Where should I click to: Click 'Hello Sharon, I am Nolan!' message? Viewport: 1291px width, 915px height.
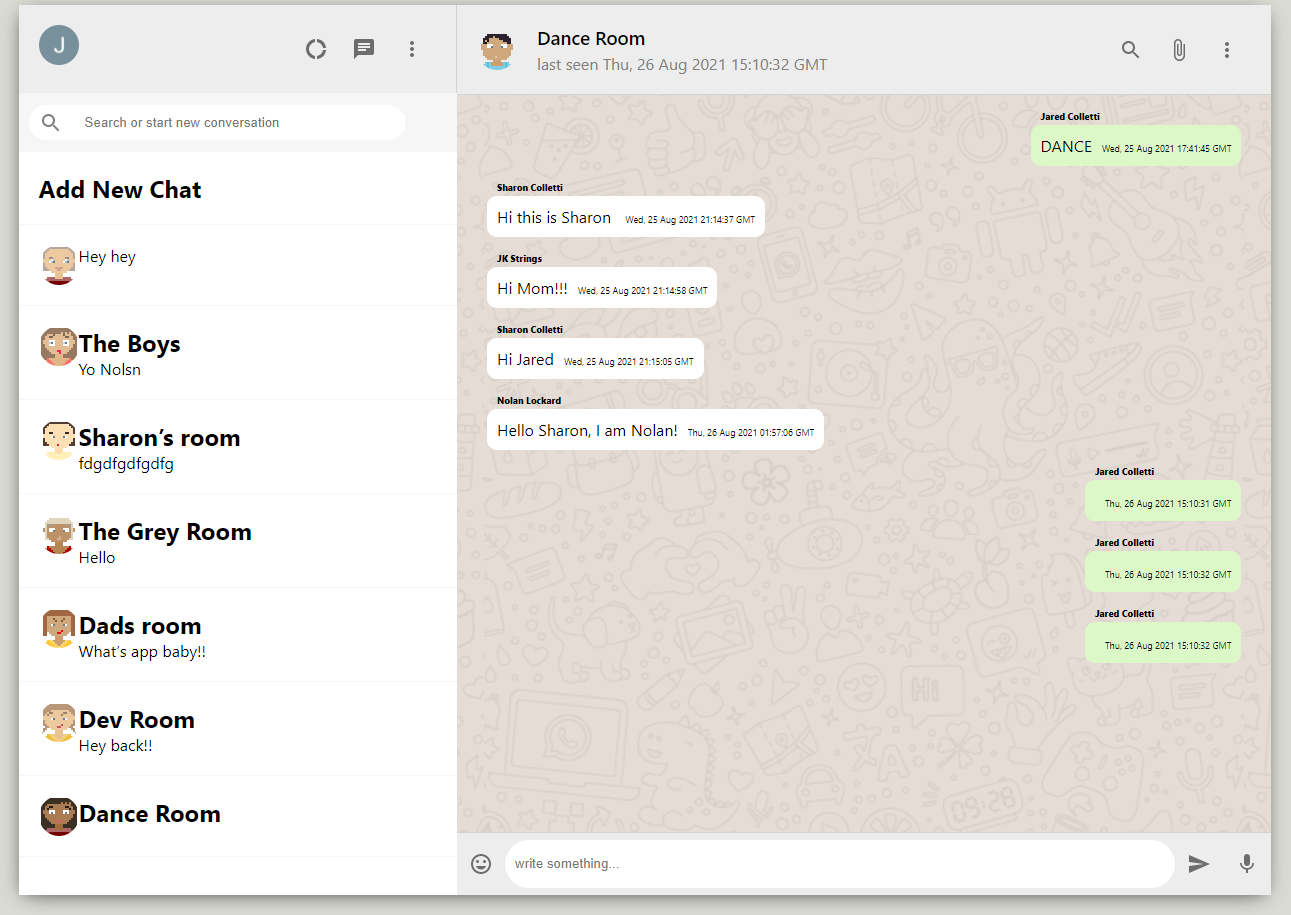(655, 430)
